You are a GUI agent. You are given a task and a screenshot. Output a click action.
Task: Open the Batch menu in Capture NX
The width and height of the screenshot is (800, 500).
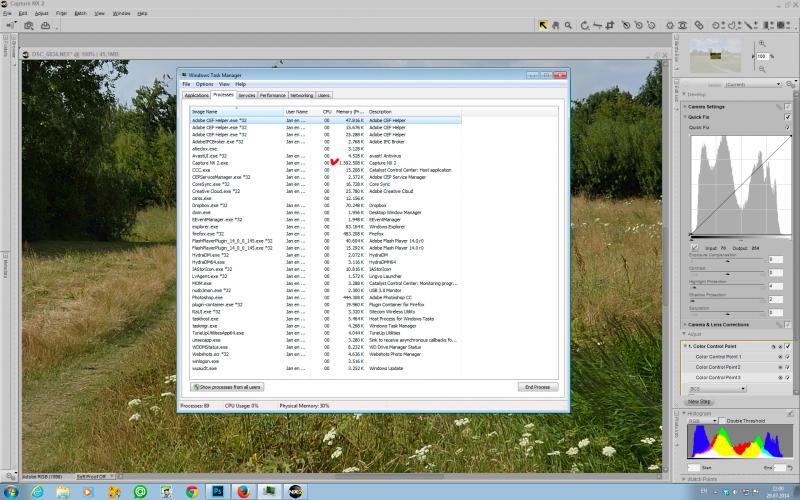pos(80,13)
